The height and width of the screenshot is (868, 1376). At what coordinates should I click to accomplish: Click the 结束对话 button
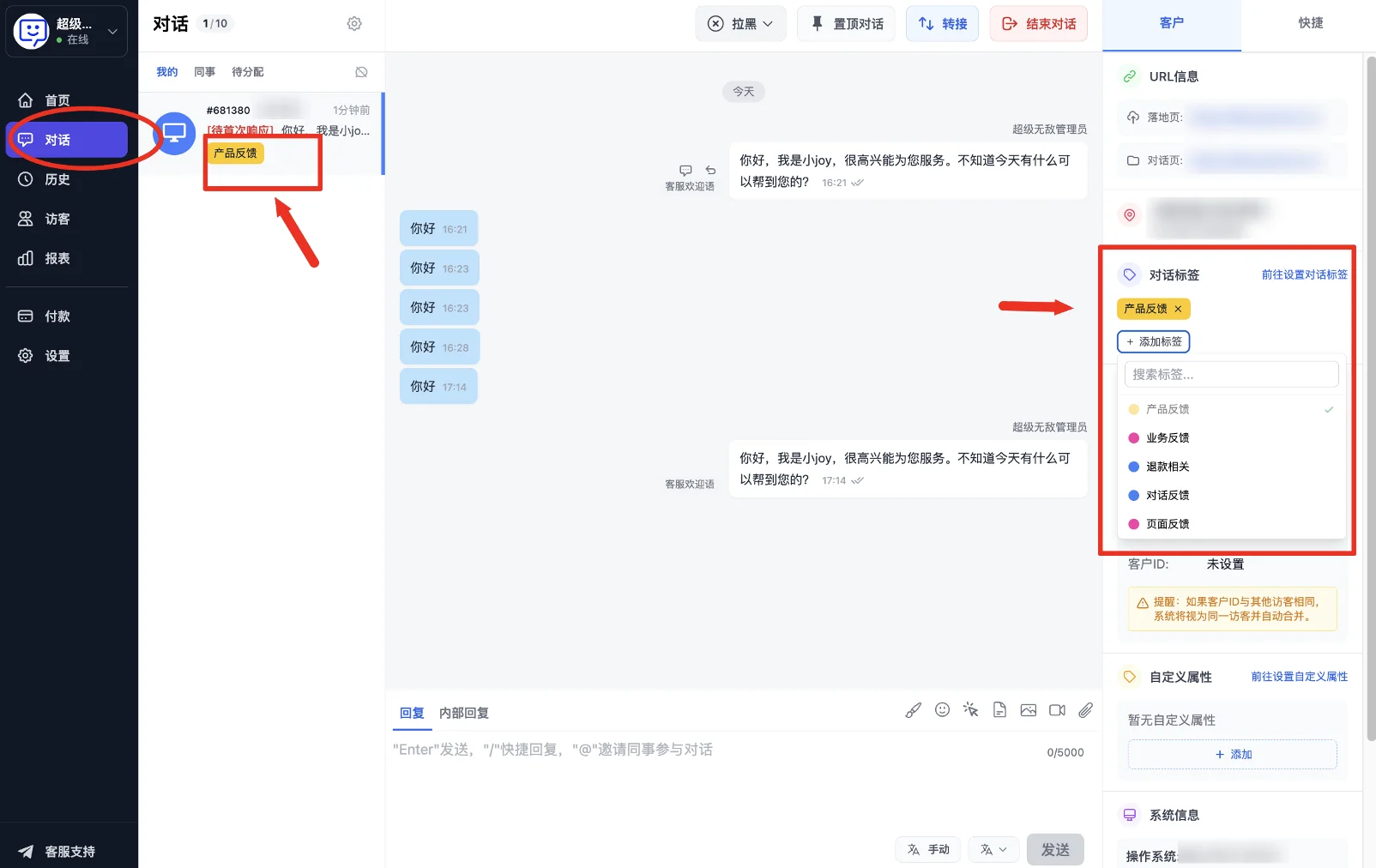(x=1038, y=23)
